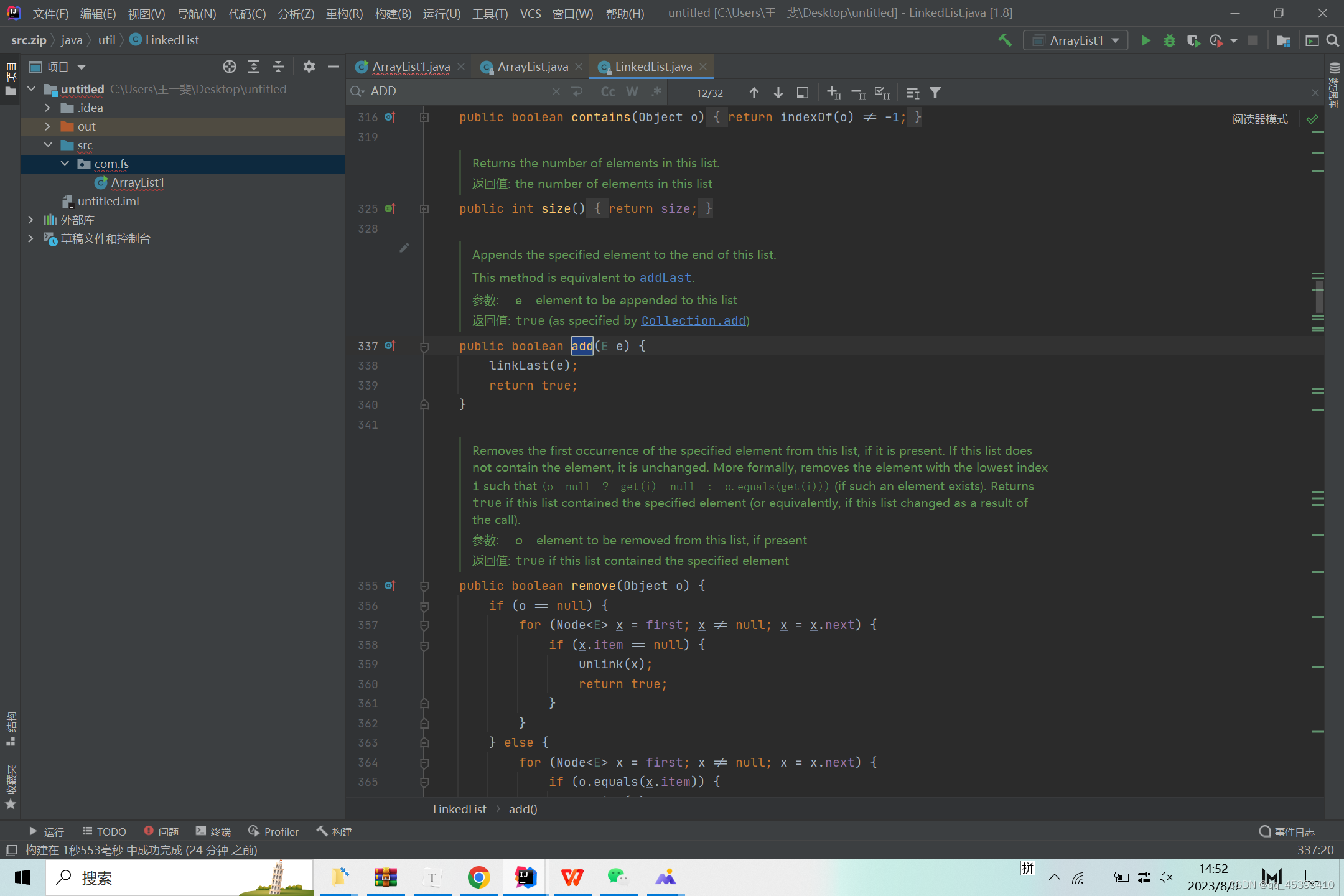Toggle Regex search option
Viewport: 1344px width, 896px height.
(656, 92)
